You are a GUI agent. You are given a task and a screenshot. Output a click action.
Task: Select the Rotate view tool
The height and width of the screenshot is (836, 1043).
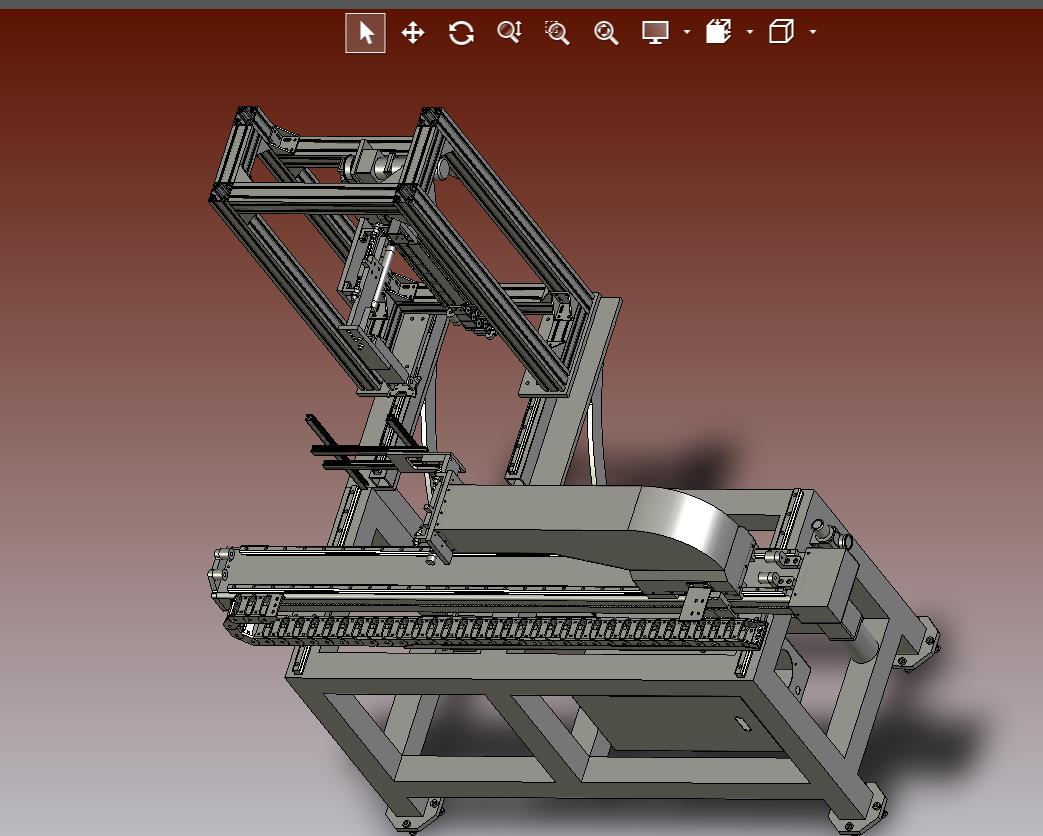pos(461,33)
